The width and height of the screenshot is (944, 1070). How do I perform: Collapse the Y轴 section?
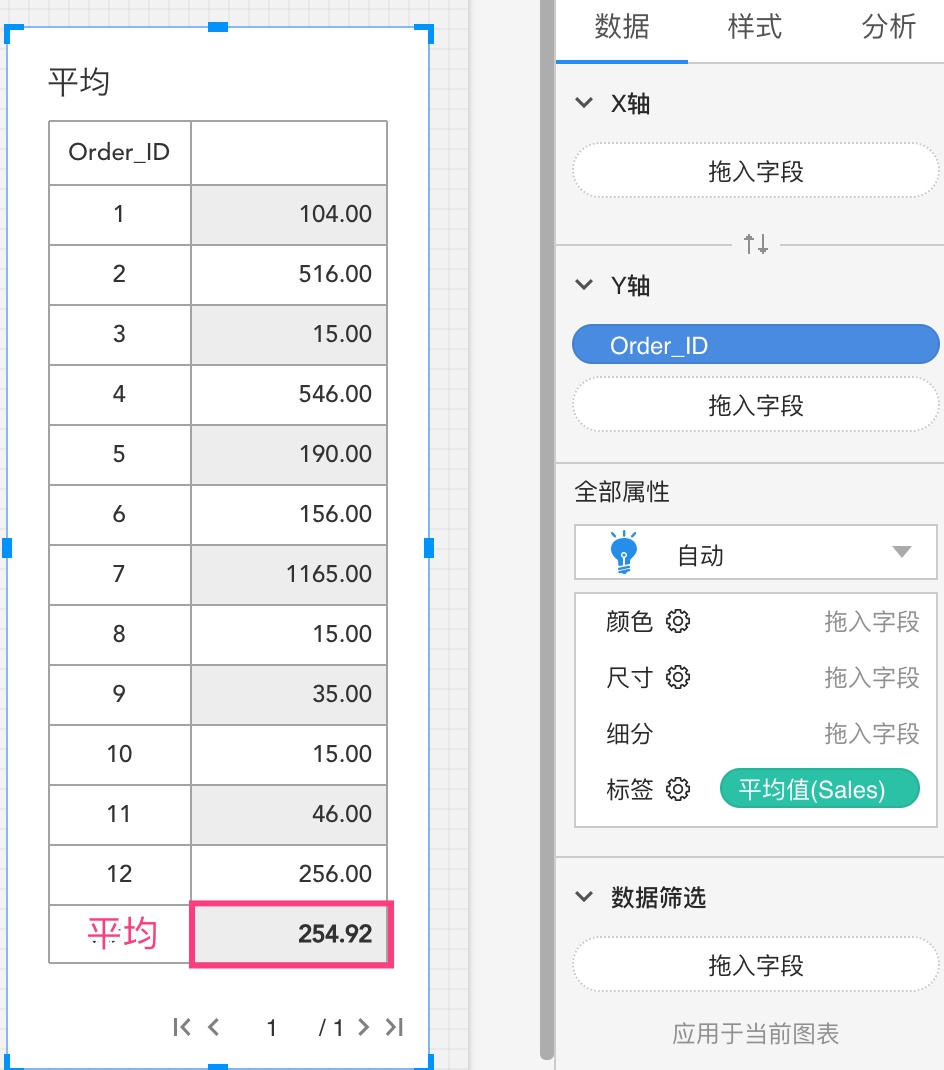point(585,285)
